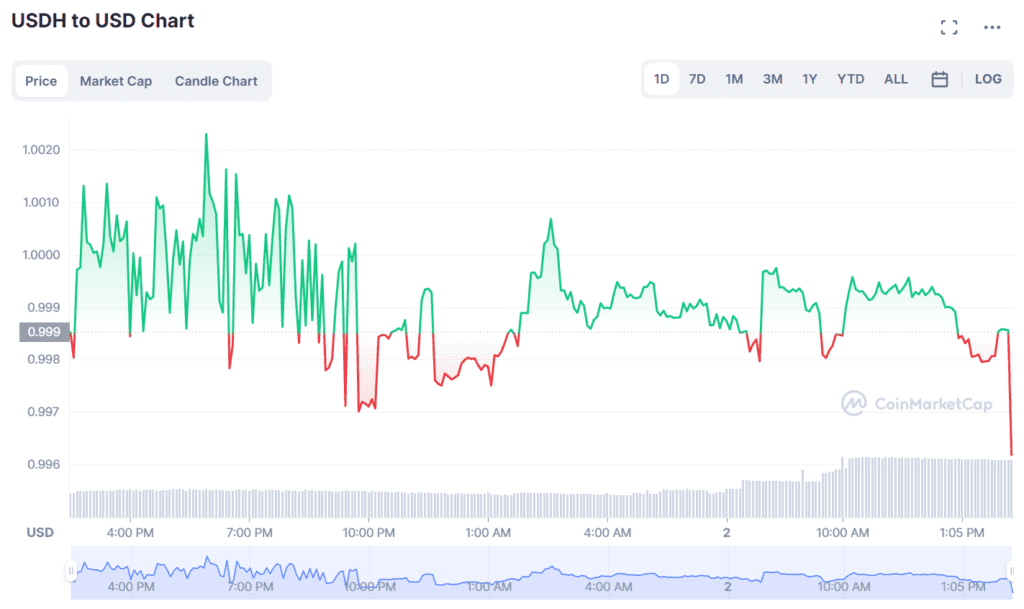Image resolution: width=1024 pixels, height=609 pixels.
Task: Open the three-dot more options menu
Action: [x=992, y=27]
